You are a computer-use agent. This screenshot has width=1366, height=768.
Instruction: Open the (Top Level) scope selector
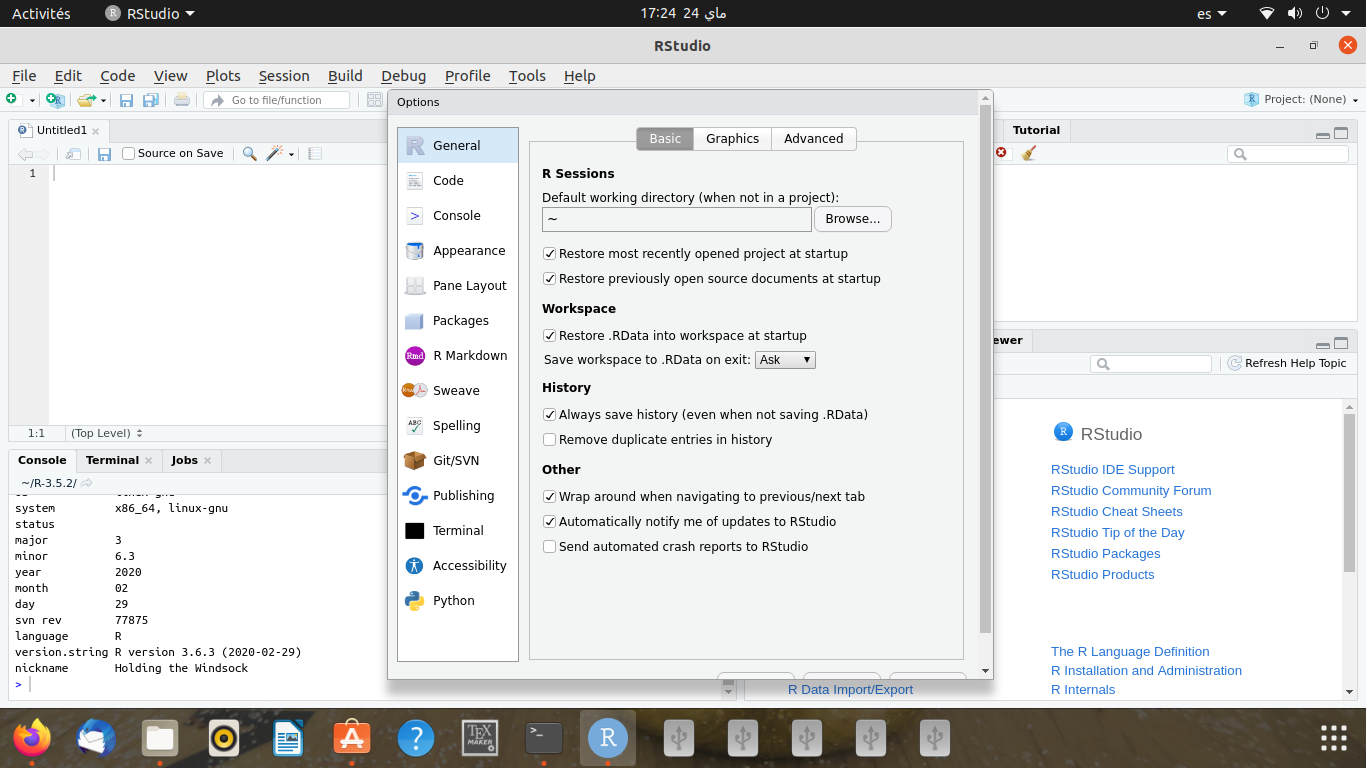tap(107, 433)
